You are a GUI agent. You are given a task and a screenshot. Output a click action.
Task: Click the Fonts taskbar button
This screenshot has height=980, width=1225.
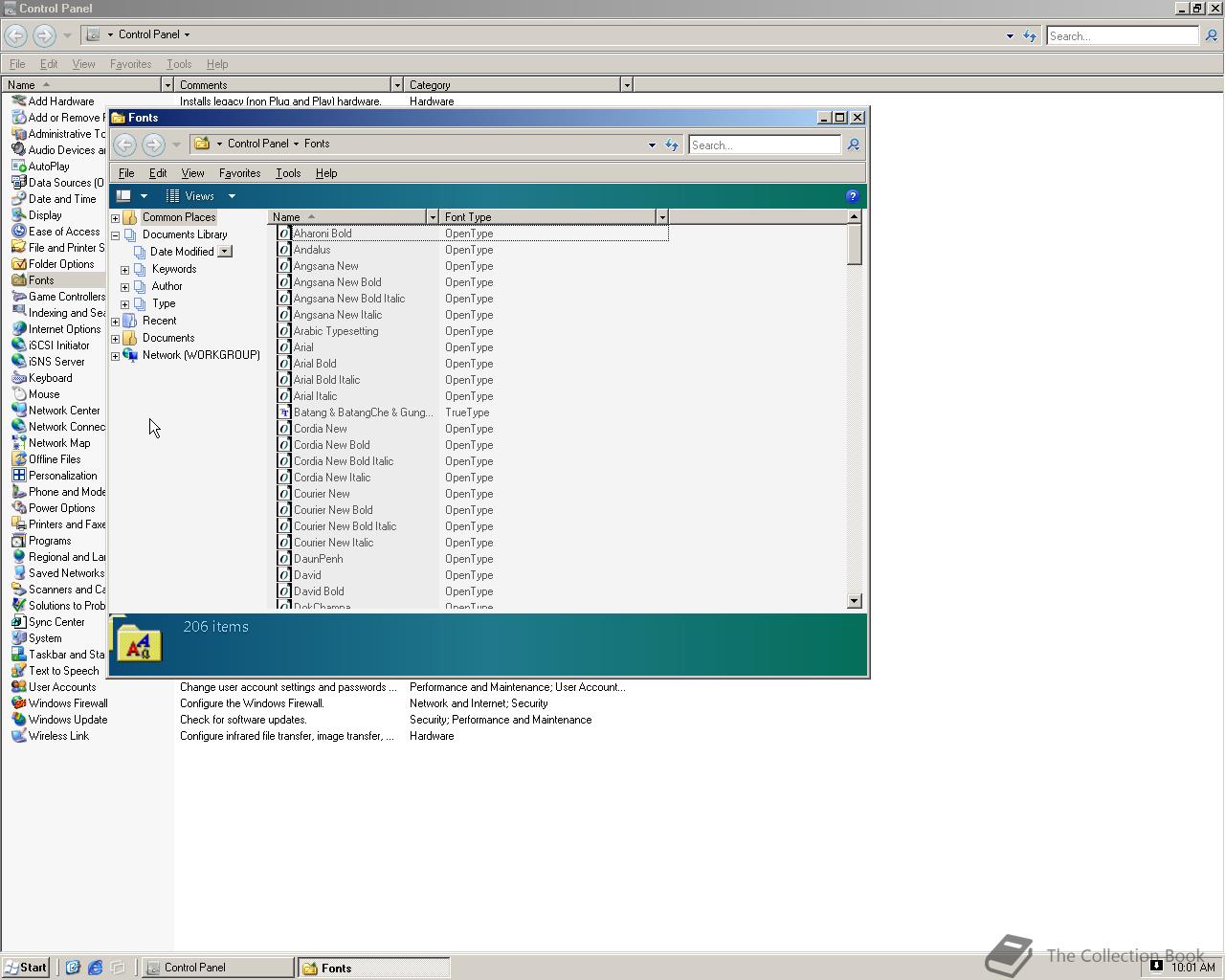click(373, 968)
